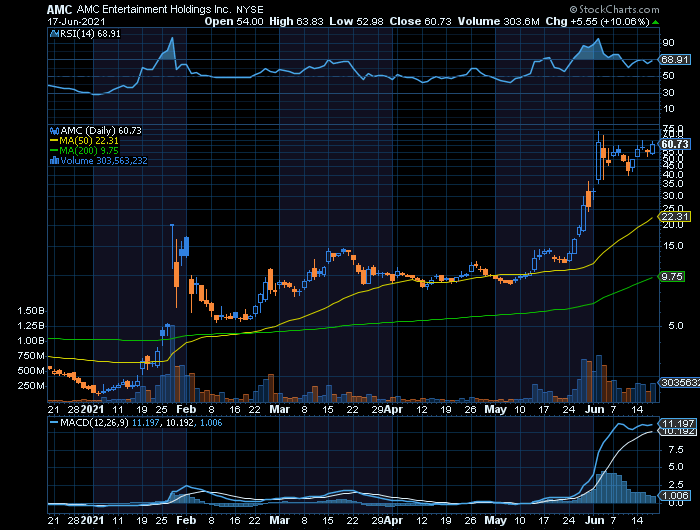Click the MA(50) 22.31 legend text

[x=89, y=141]
